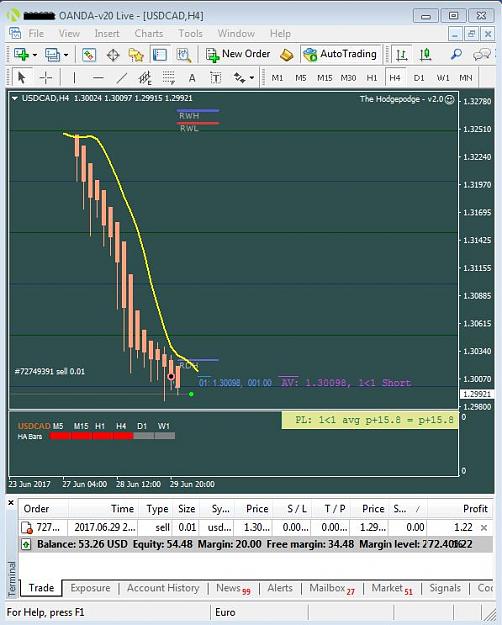Select the text label tool
This screenshot has height=625, width=502.
pos(192,78)
